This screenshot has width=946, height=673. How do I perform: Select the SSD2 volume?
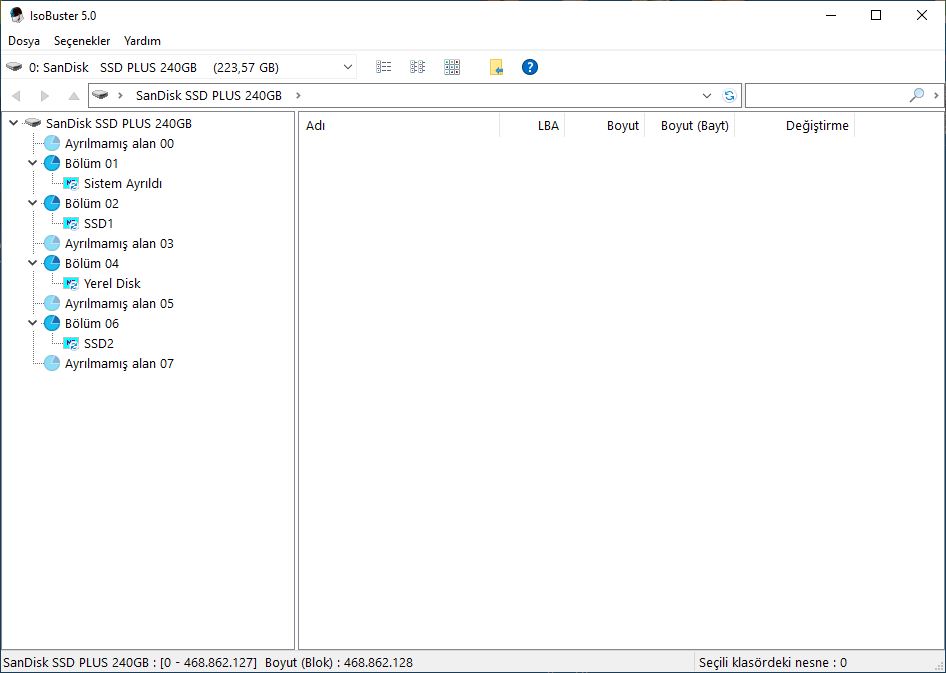pyautogui.click(x=99, y=343)
